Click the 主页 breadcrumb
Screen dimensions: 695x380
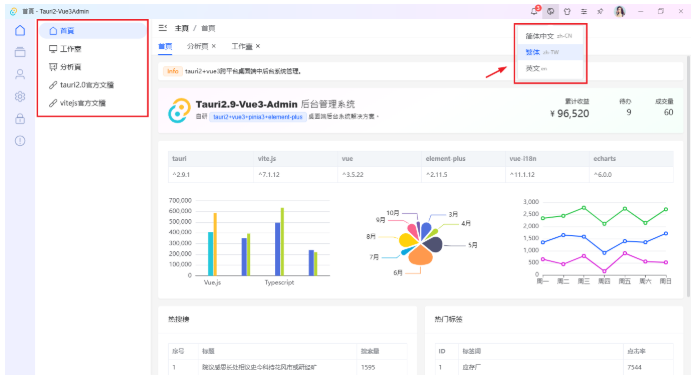coord(181,28)
